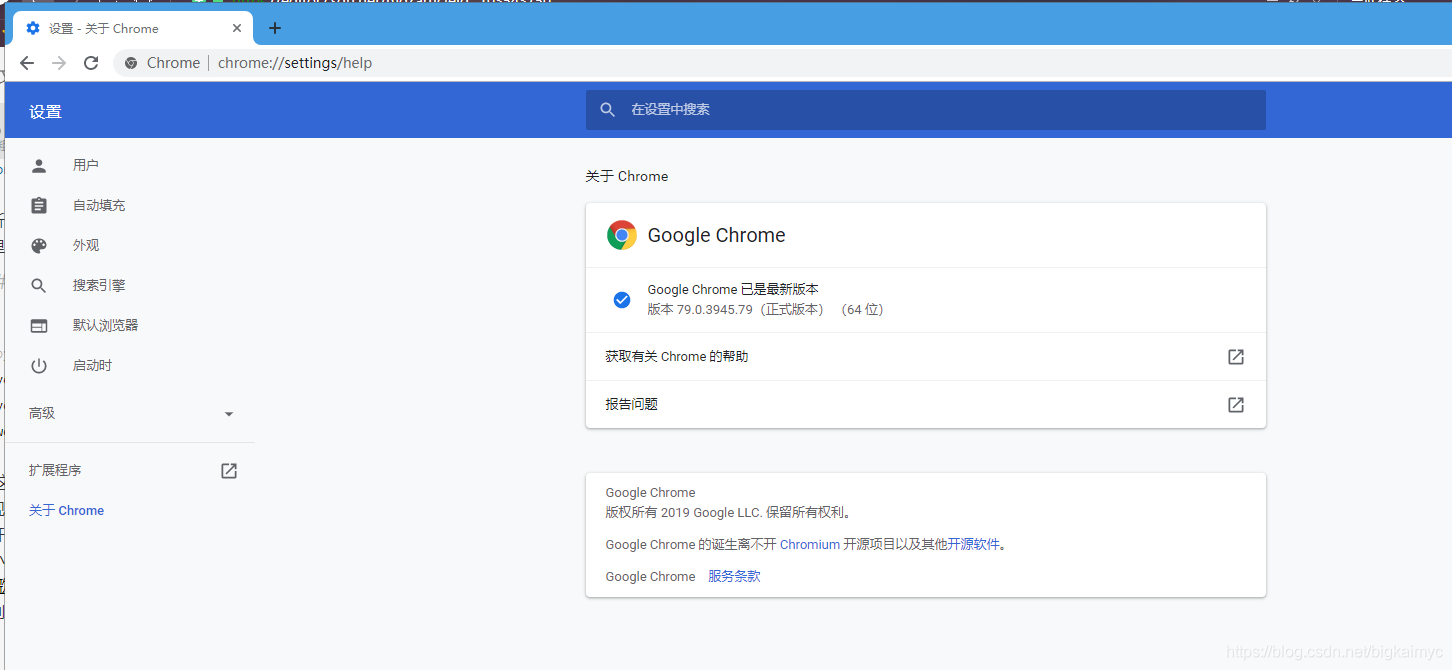
Task: Click the person icon beside 用户
Action: coord(39,165)
